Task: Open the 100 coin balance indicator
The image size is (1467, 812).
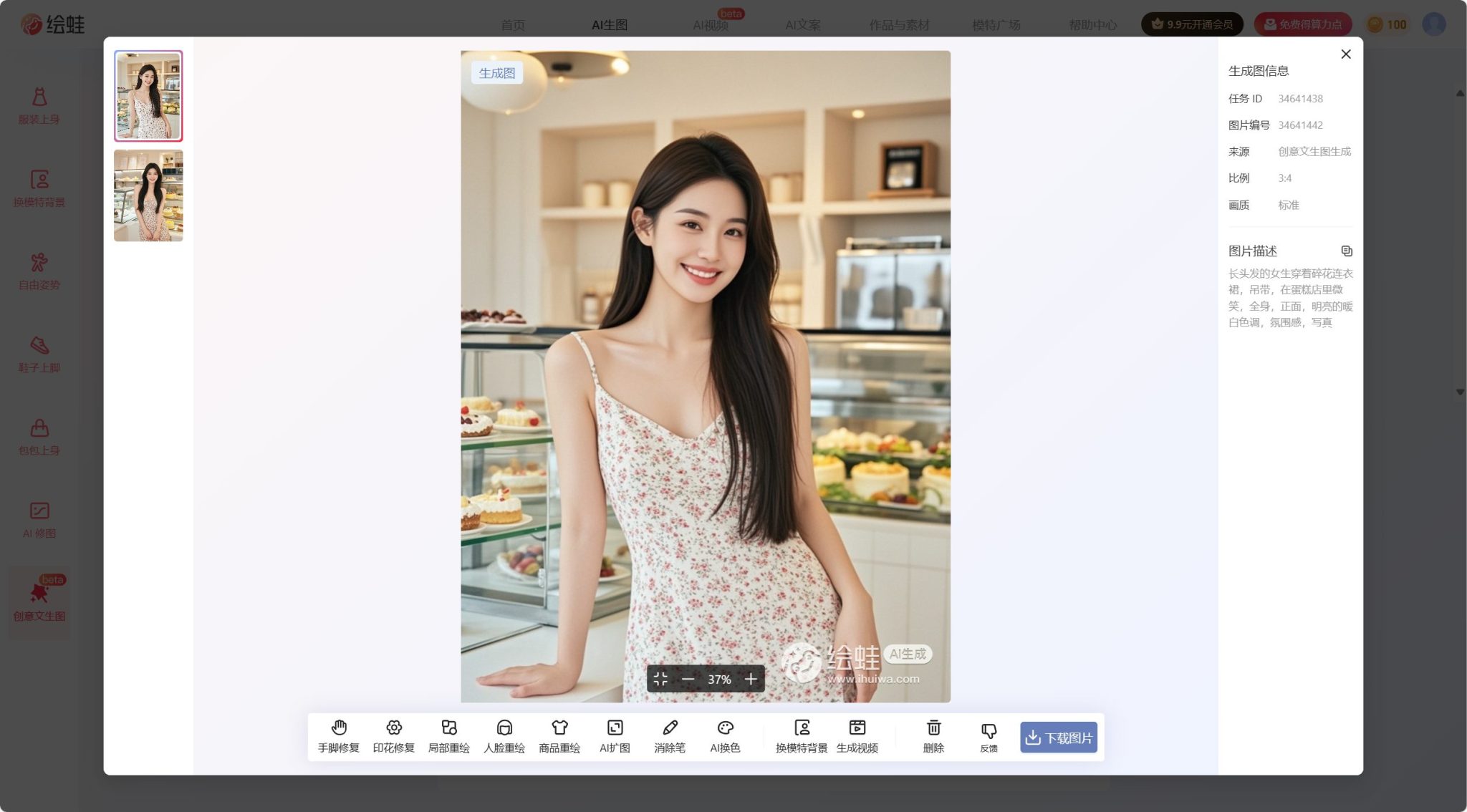Action: click(1387, 24)
